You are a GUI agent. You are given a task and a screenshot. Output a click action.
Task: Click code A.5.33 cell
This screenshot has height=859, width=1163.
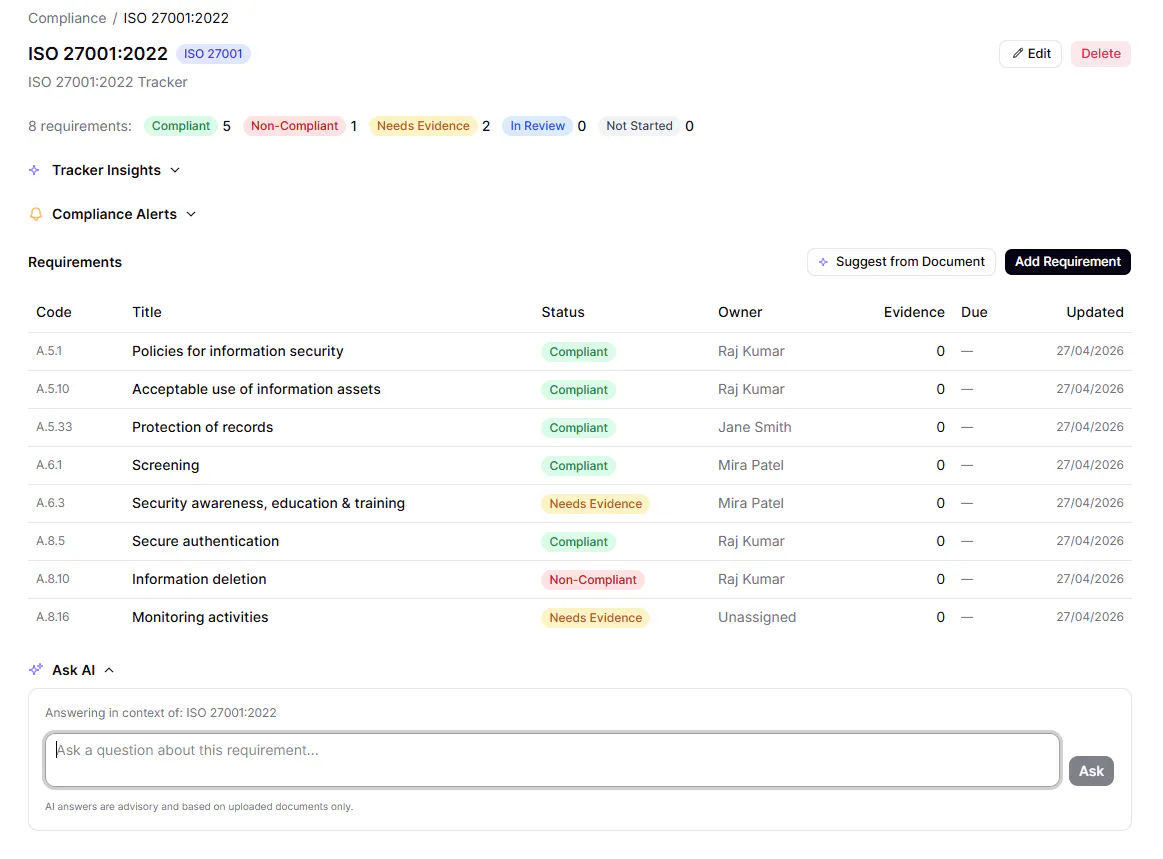[x=54, y=427]
